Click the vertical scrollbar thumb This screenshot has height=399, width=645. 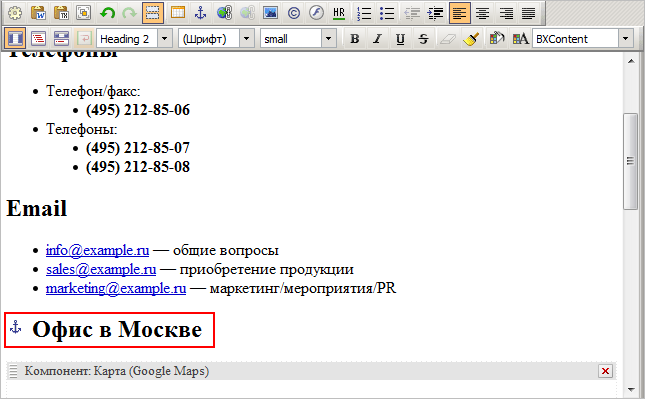pyautogui.click(x=630, y=161)
